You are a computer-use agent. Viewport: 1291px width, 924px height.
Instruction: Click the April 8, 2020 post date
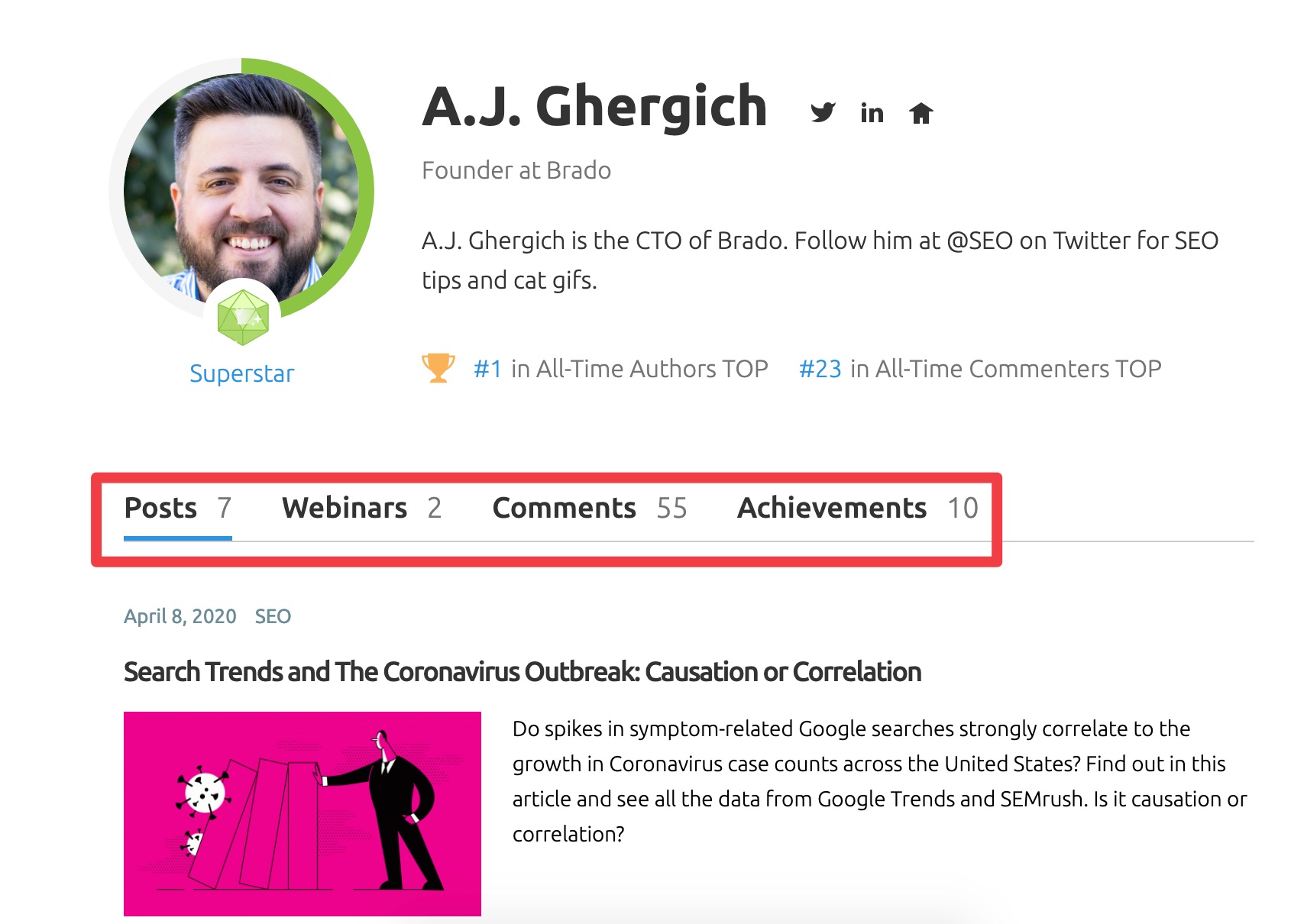tap(180, 616)
